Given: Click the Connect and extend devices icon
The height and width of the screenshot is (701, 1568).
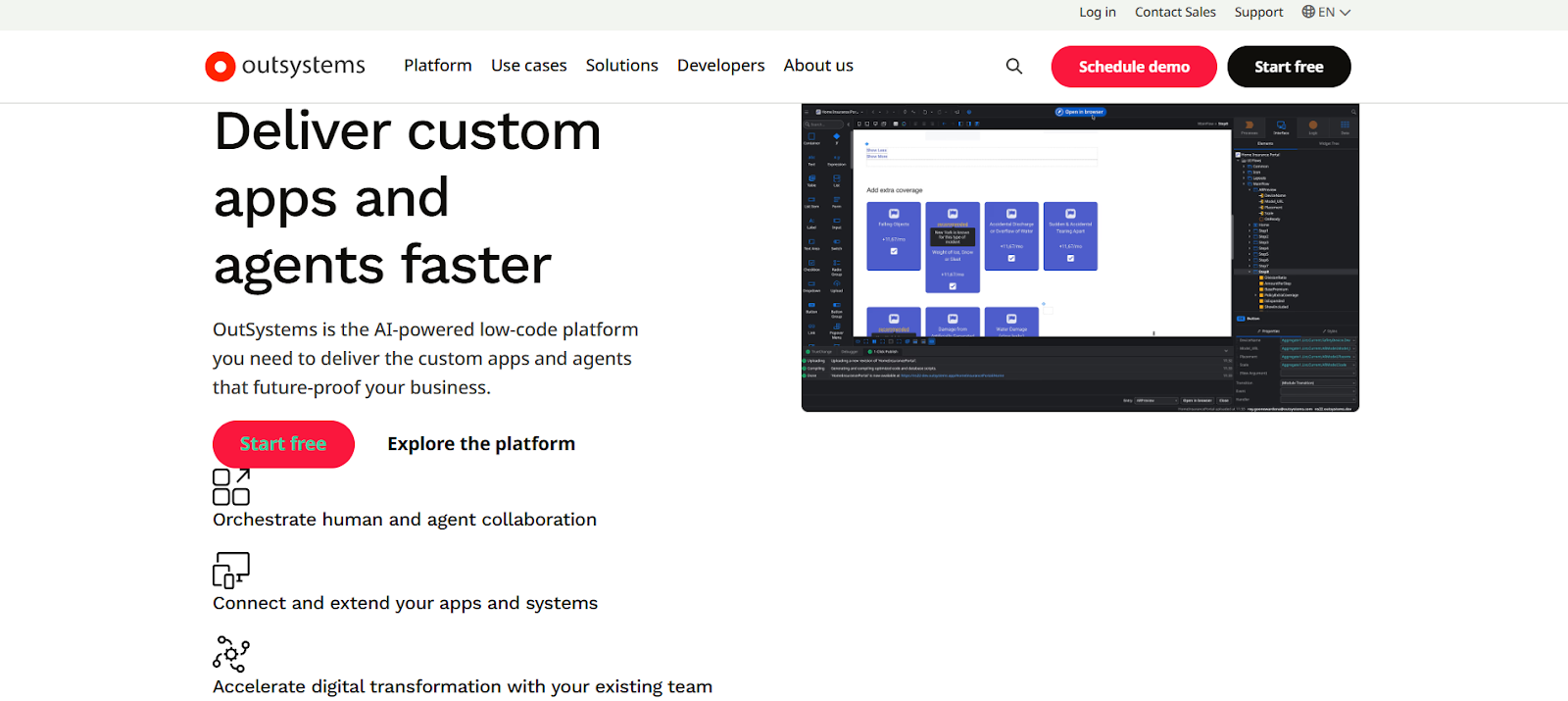Looking at the screenshot, I should pos(231,570).
